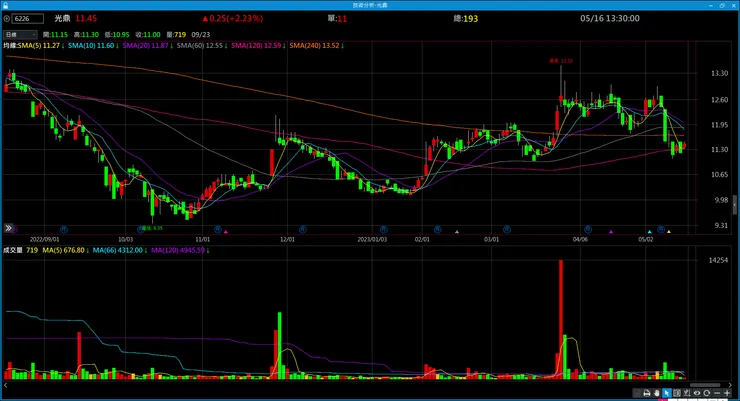This screenshot has width=740, height=401.
Task: Zoom in with the plus icon
Action: click(x=727, y=393)
